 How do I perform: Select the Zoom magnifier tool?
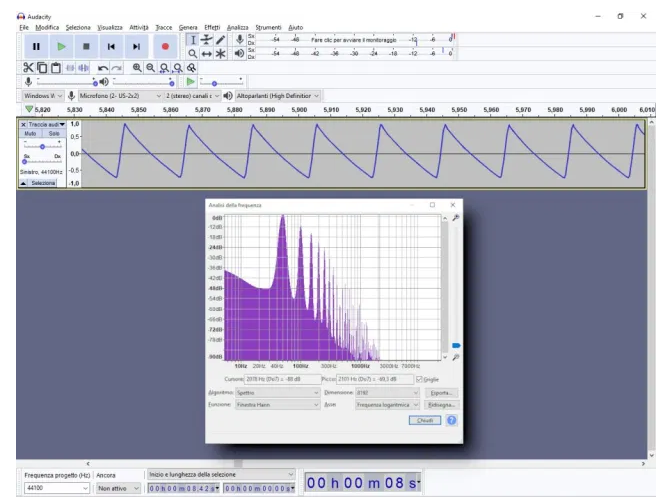point(193,54)
